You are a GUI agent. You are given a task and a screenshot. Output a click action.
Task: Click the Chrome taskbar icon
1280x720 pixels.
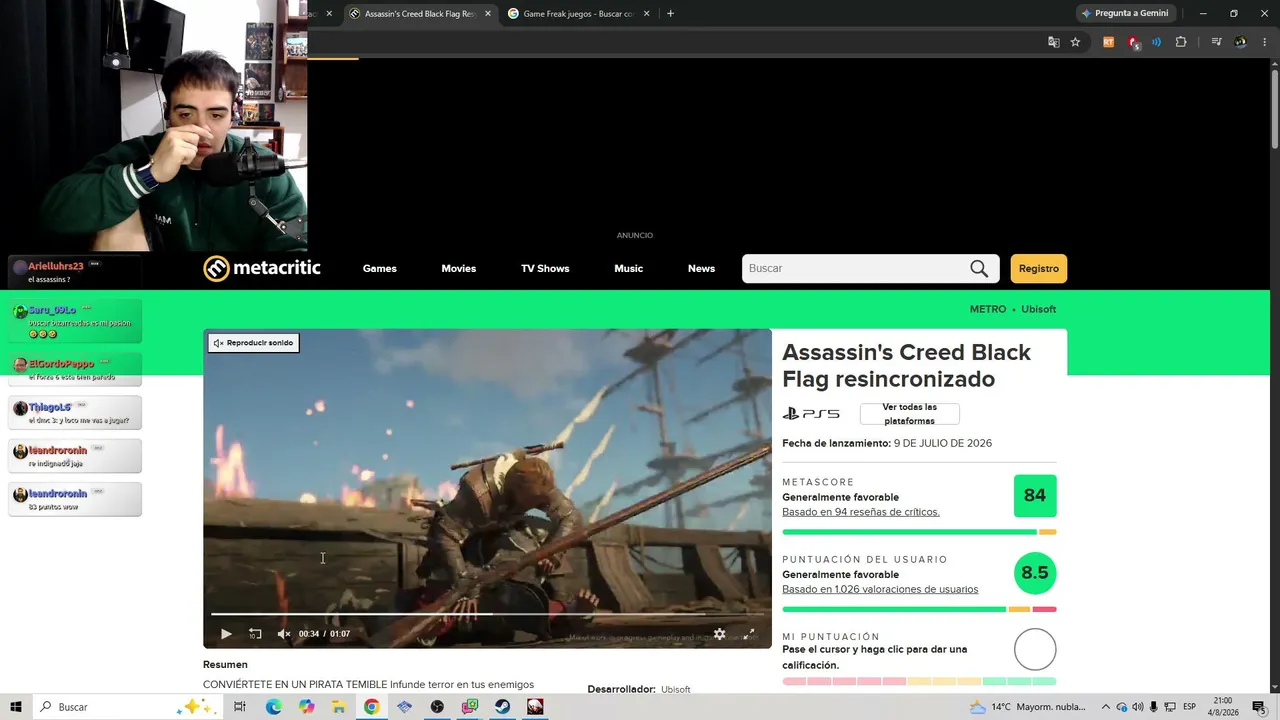tap(371, 707)
